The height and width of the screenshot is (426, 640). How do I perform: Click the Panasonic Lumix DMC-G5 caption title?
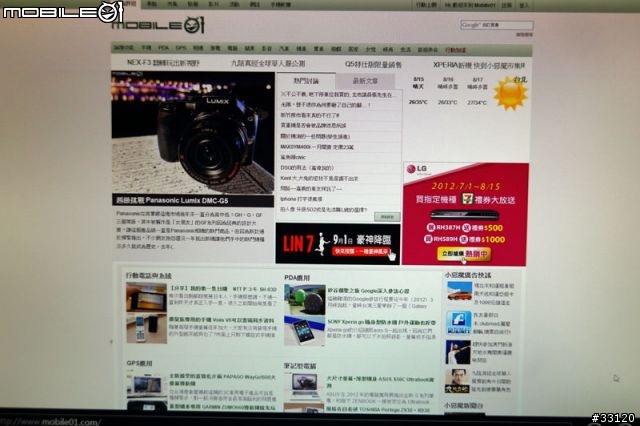tap(172, 200)
